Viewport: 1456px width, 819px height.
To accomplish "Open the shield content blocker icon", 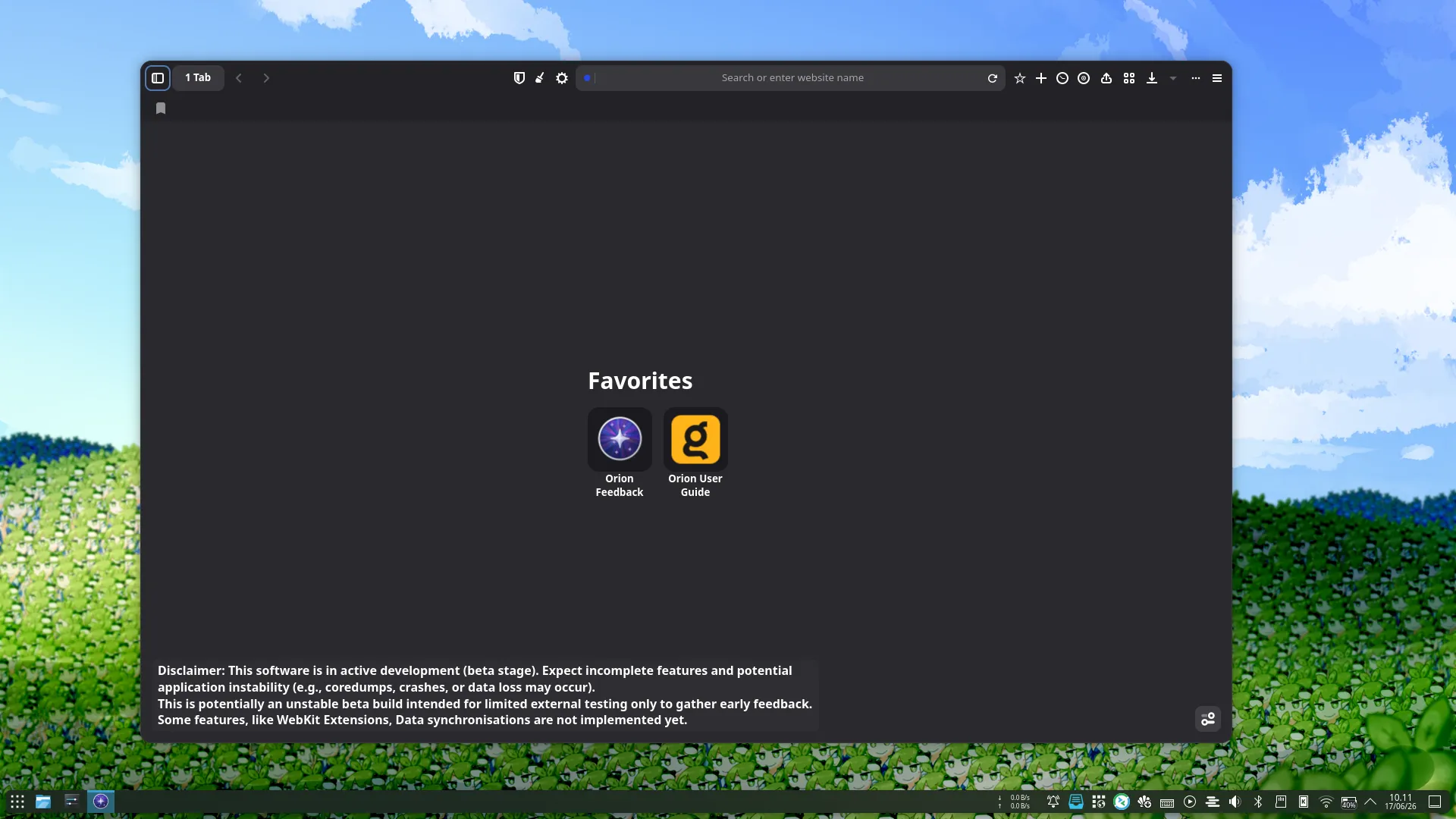I will coord(519,78).
